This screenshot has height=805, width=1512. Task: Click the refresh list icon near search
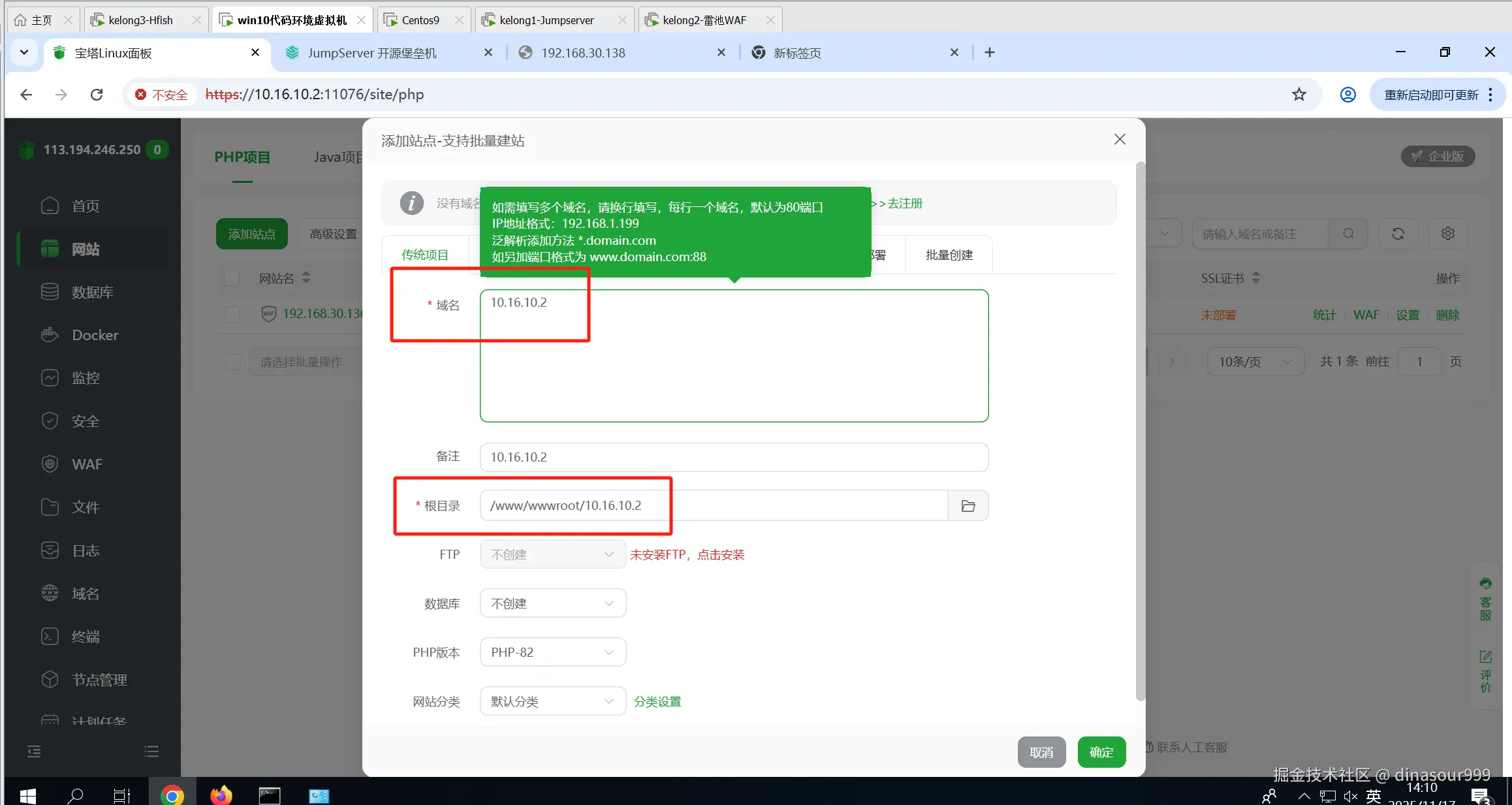[1398, 234]
